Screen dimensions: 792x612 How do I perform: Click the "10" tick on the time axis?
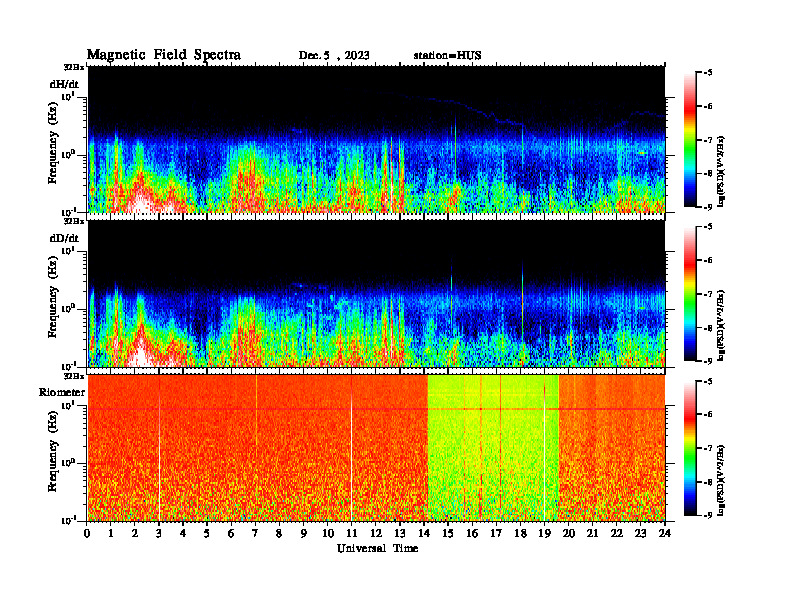(328, 533)
